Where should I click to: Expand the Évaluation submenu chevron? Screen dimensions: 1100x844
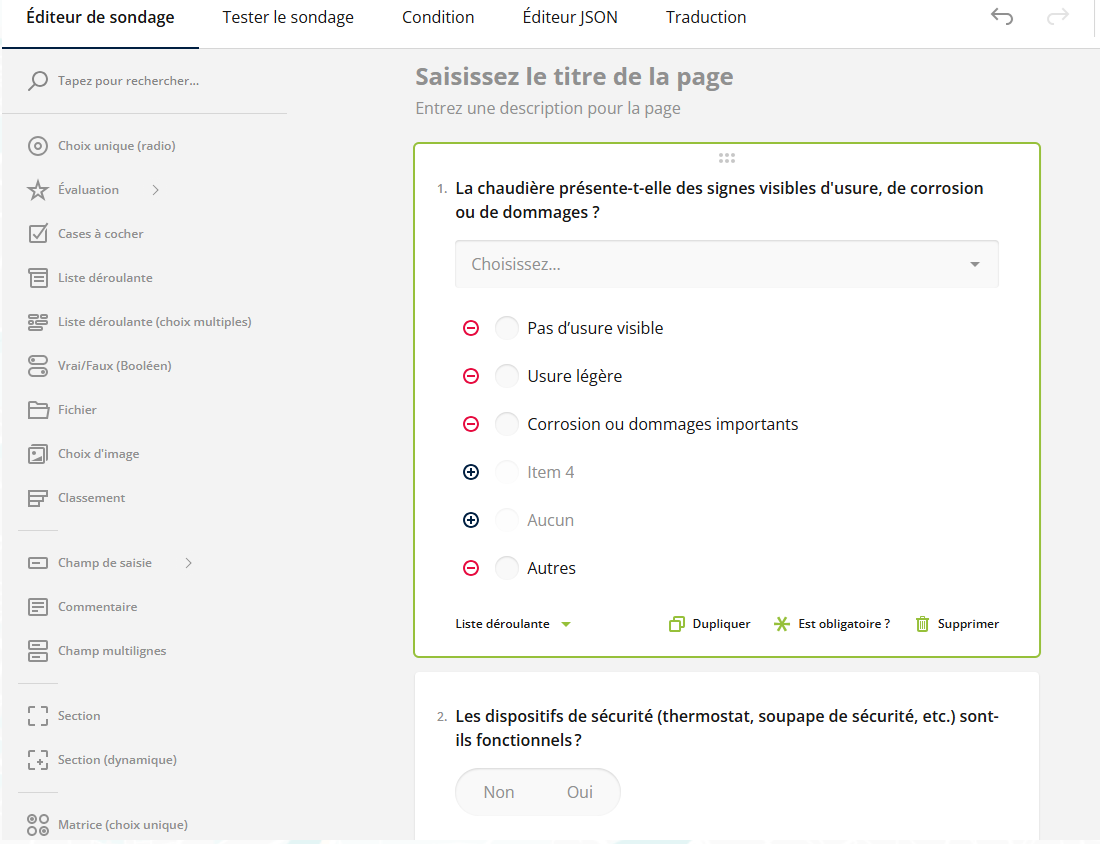click(x=156, y=190)
